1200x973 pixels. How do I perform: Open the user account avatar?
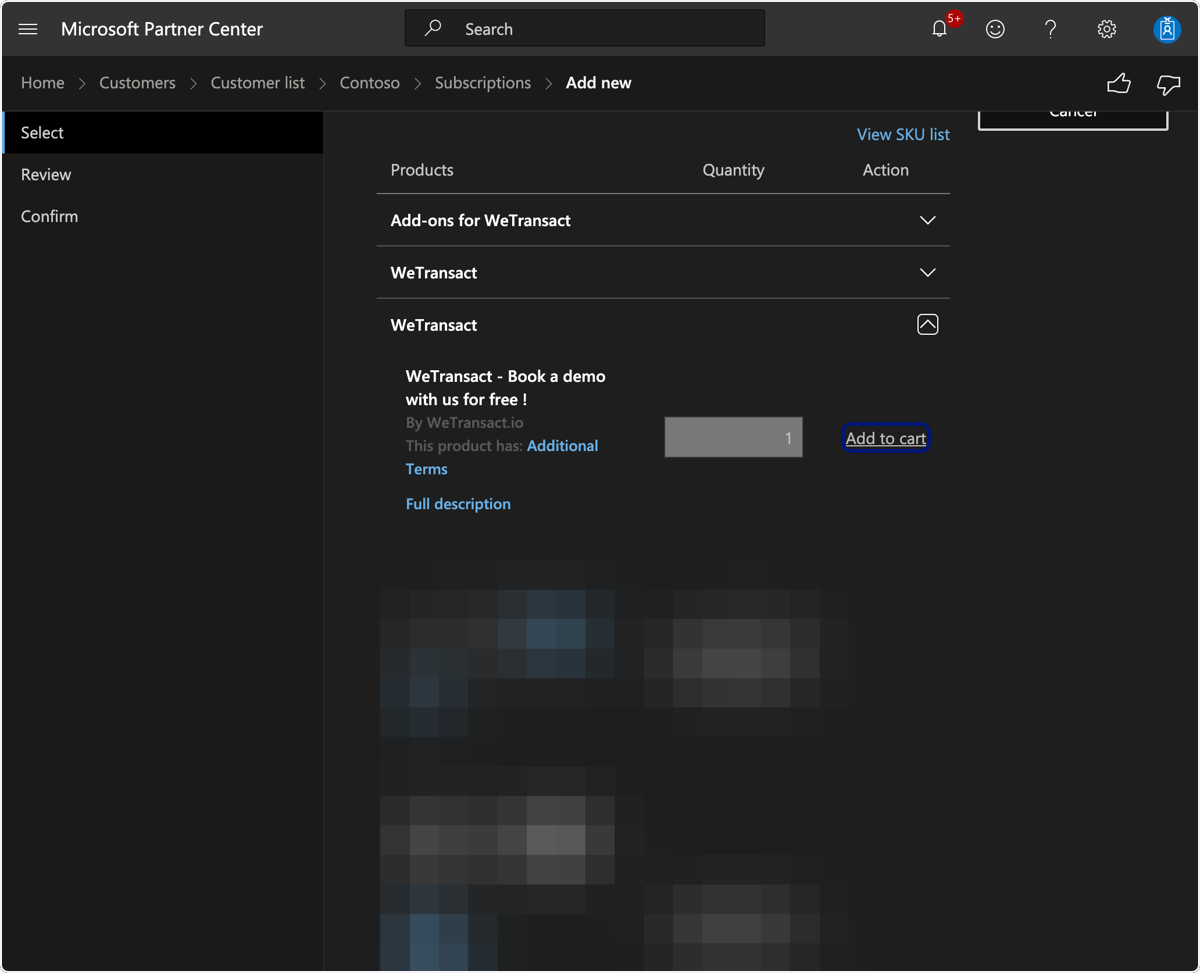pos(1167,29)
